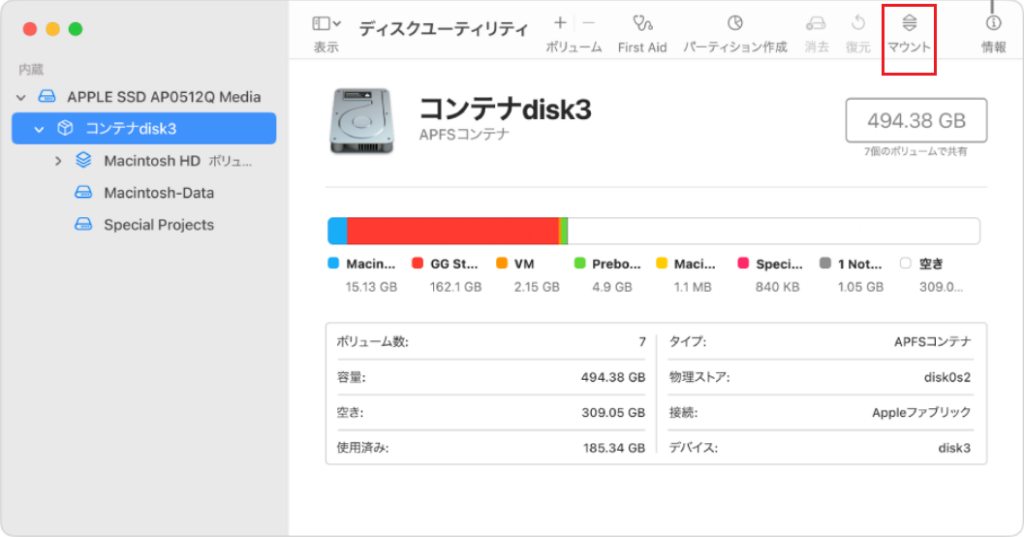
Task: Click the APPLE SSD drive icon in the sidebar
Action: pos(46,97)
